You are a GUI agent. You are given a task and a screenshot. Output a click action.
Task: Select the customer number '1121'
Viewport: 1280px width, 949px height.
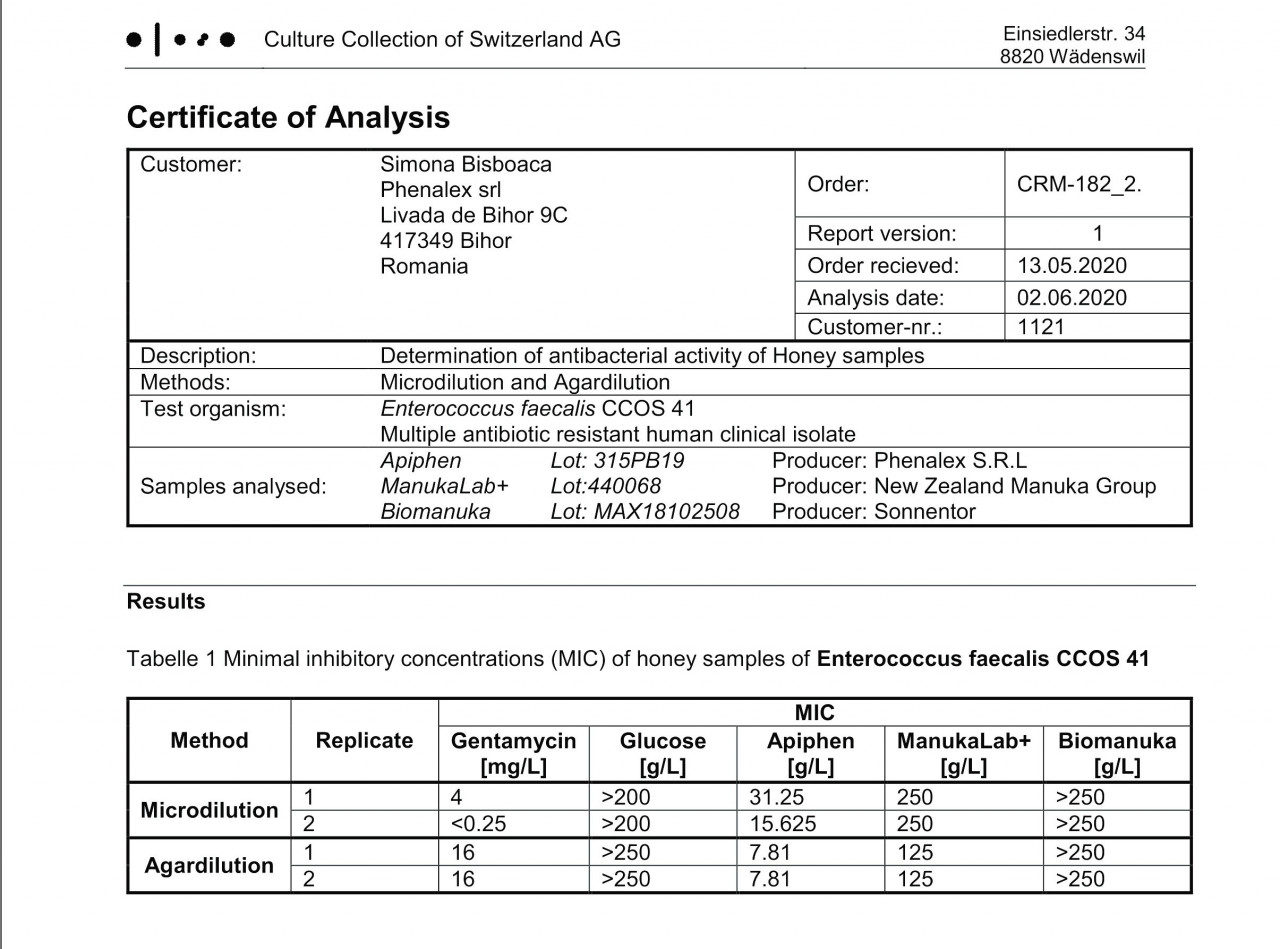[1041, 327]
